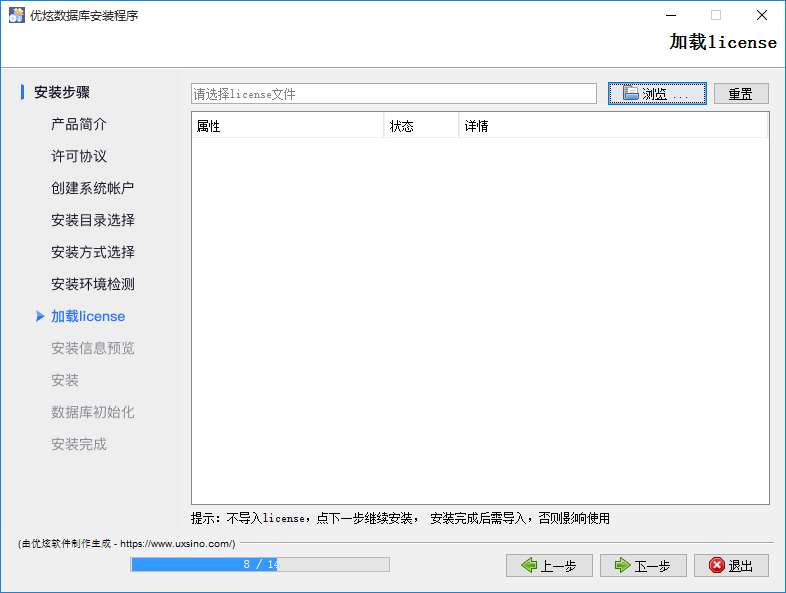Viewport: 786px width, 593px height.
Task: Click the 详情 column header
Action: click(x=612, y=126)
